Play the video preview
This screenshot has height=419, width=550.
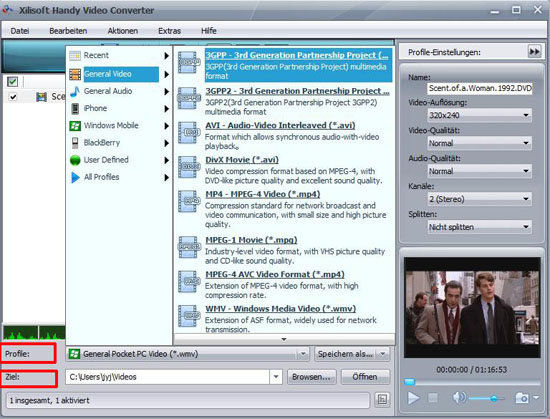413,398
